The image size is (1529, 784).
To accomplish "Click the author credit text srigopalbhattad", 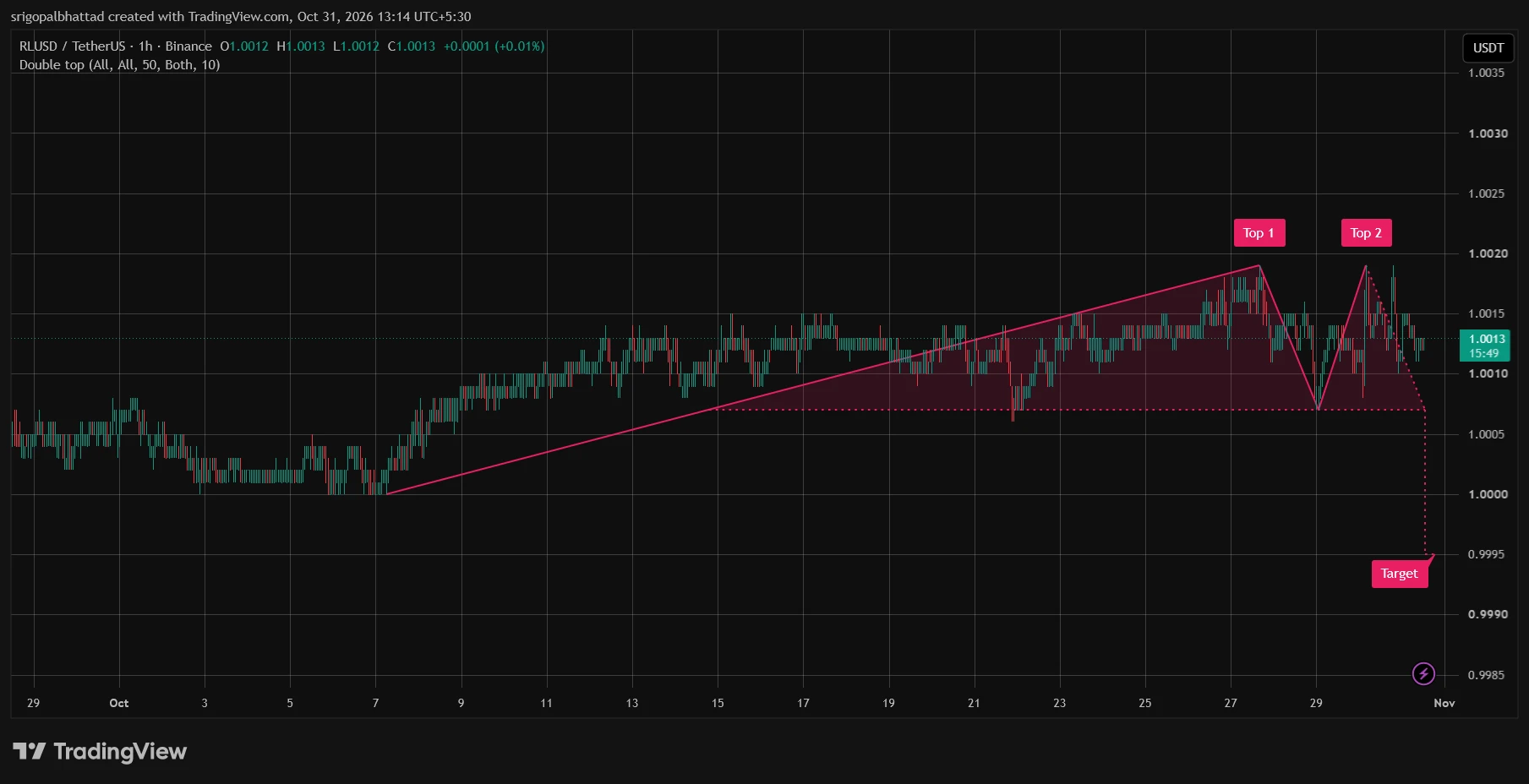I will [57, 17].
